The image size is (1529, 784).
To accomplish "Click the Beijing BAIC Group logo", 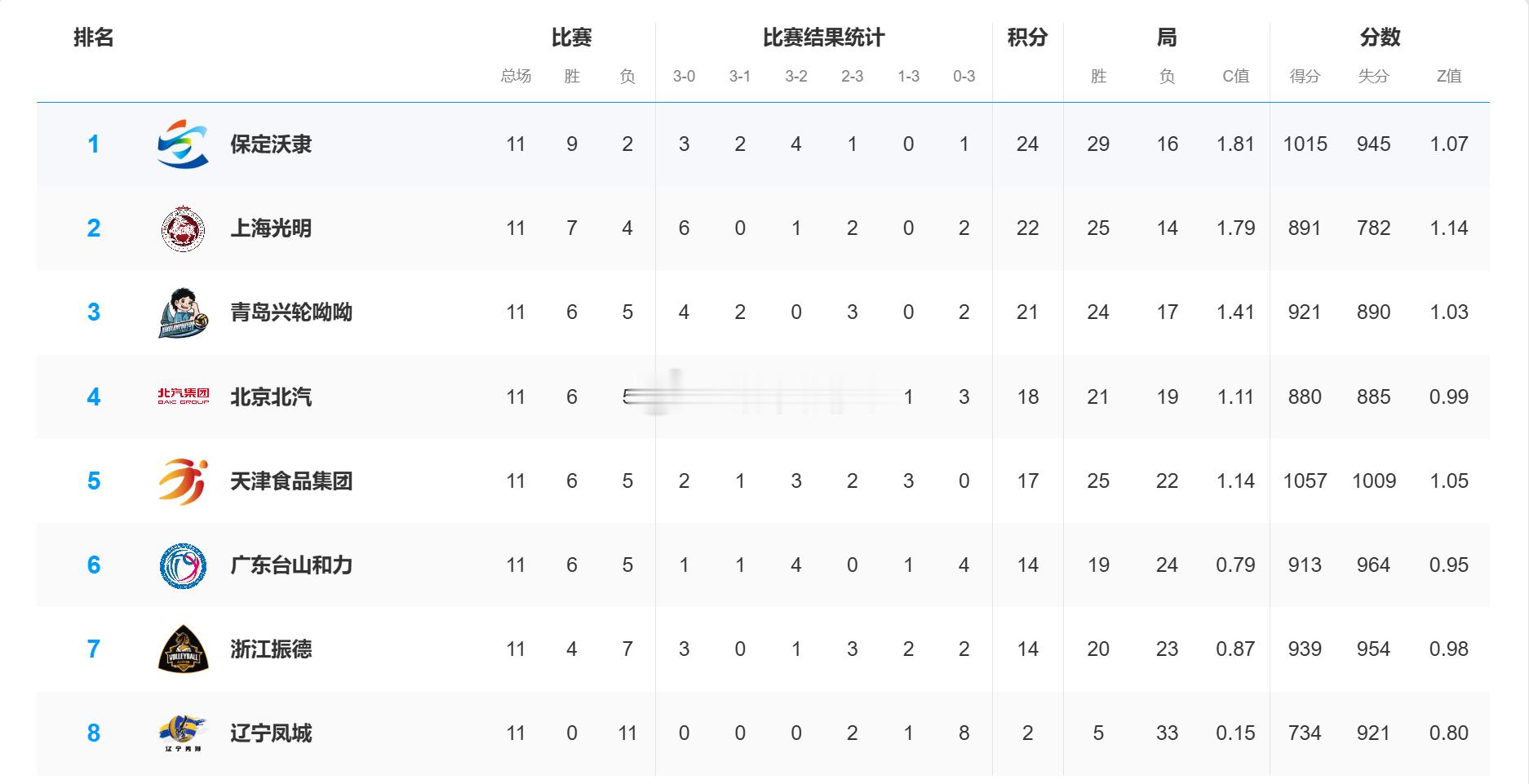I will (x=183, y=396).
